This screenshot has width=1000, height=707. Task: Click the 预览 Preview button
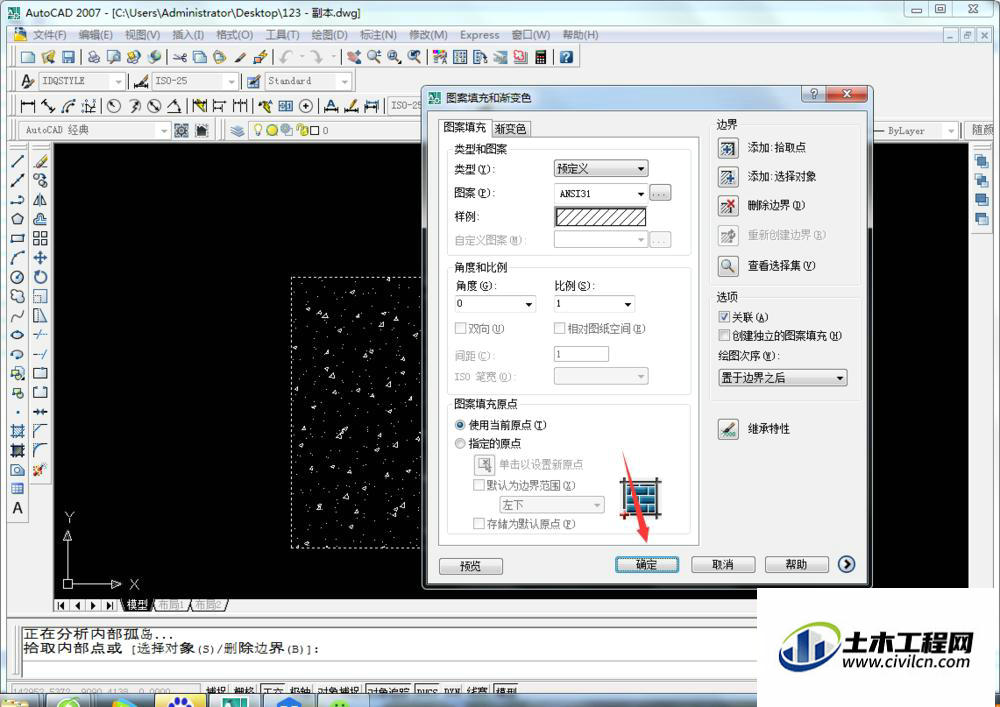point(471,566)
